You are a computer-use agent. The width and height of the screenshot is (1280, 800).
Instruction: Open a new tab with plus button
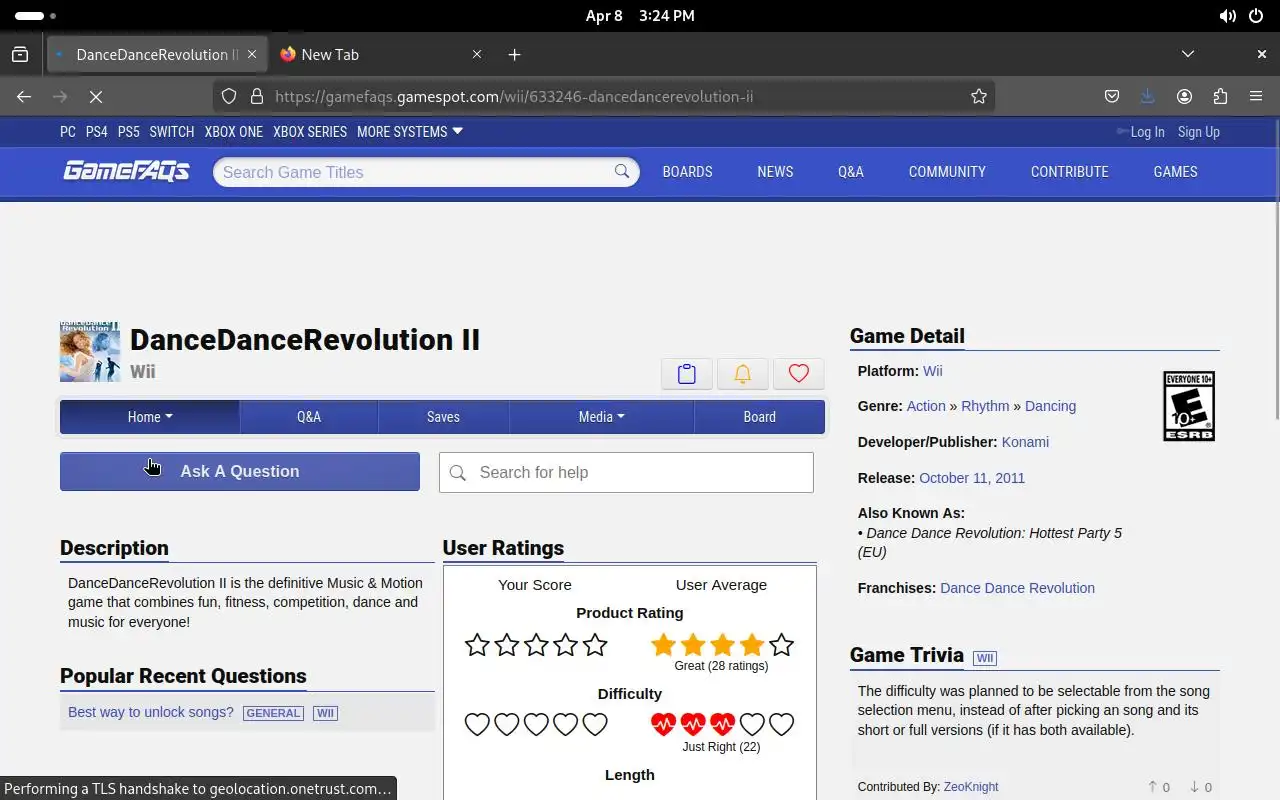point(514,54)
